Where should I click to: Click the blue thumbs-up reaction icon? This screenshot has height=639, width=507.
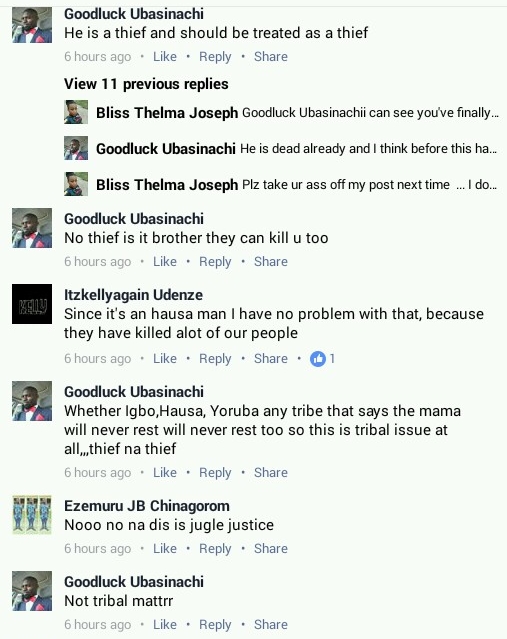(318, 359)
